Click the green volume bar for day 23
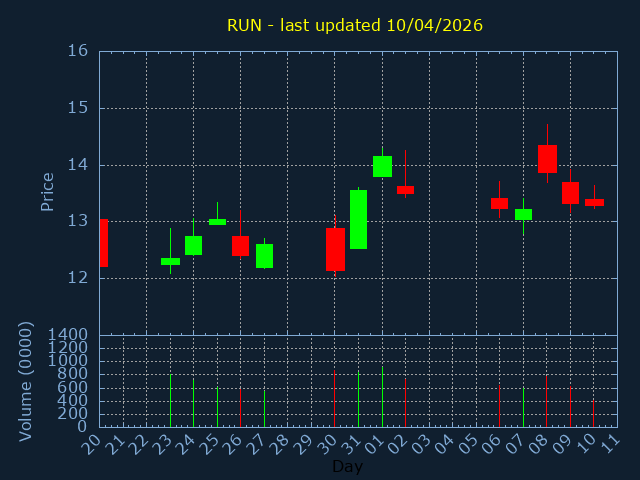The height and width of the screenshot is (480, 640). (170, 400)
